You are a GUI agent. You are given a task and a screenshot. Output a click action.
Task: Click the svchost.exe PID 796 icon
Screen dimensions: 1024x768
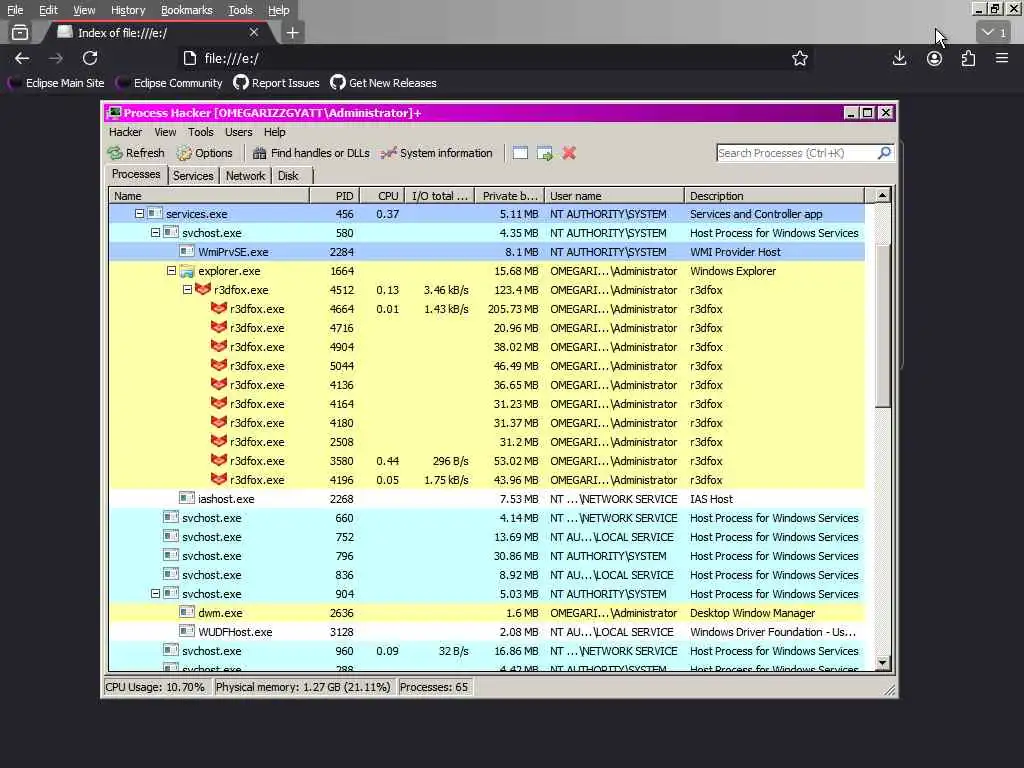tap(171, 555)
